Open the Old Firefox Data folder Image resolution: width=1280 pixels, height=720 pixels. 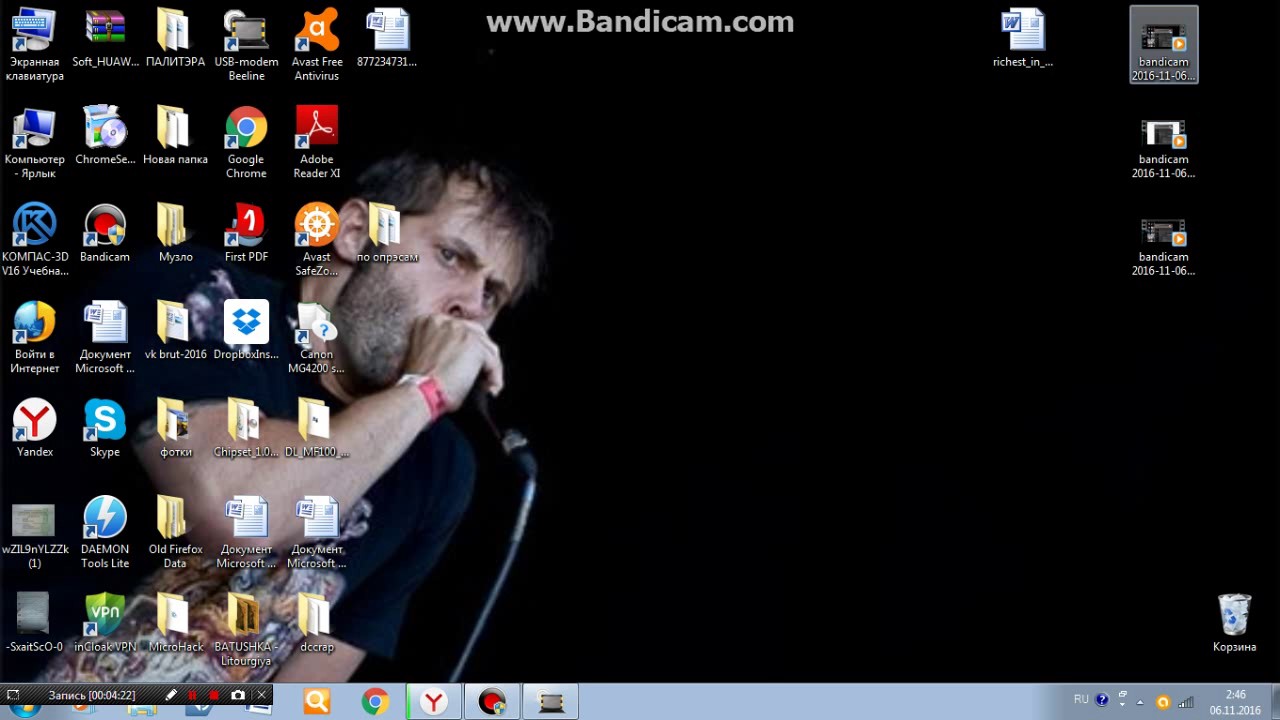pyautogui.click(x=175, y=533)
